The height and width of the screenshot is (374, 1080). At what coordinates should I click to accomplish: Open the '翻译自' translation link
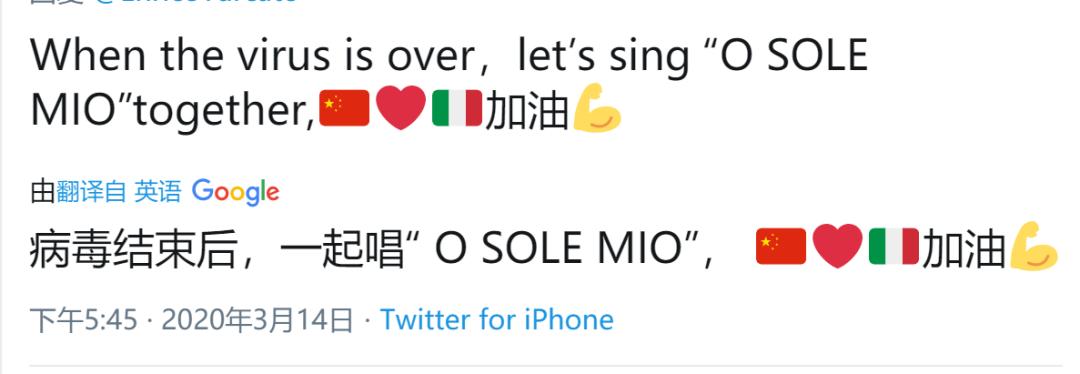[x=91, y=191]
